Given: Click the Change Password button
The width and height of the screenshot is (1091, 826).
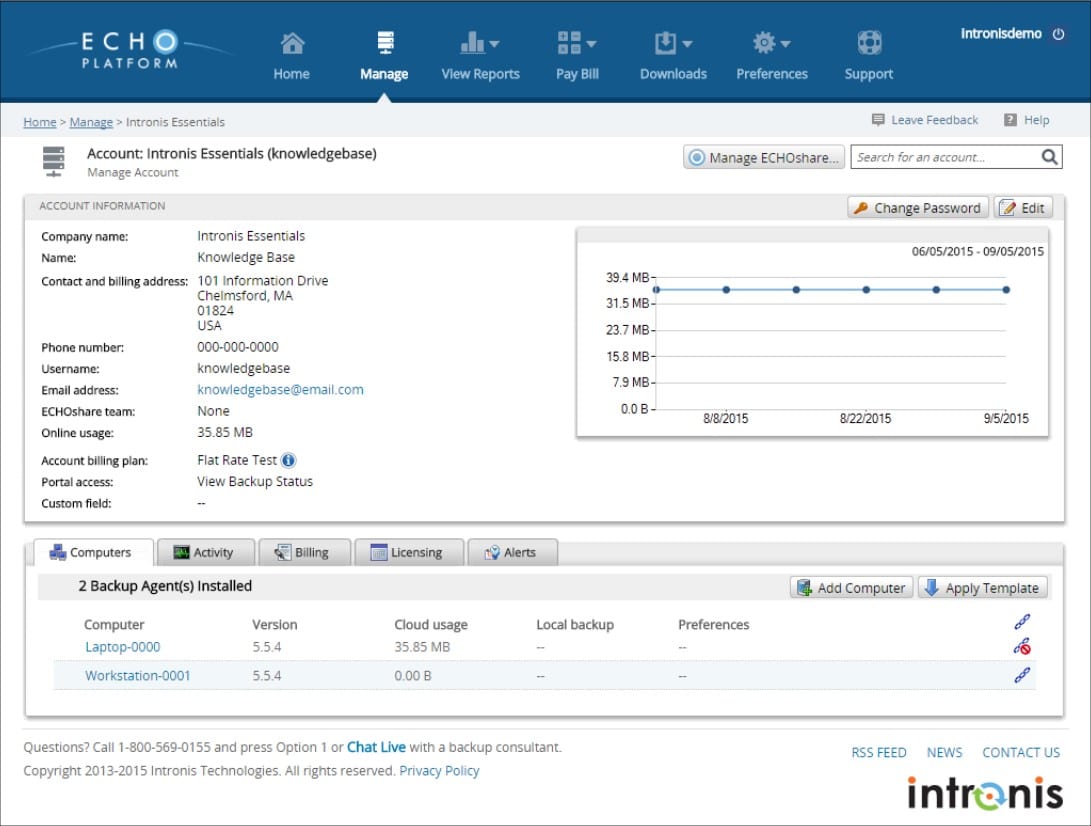Looking at the screenshot, I should pyautogui.click(x=918, y=208).
